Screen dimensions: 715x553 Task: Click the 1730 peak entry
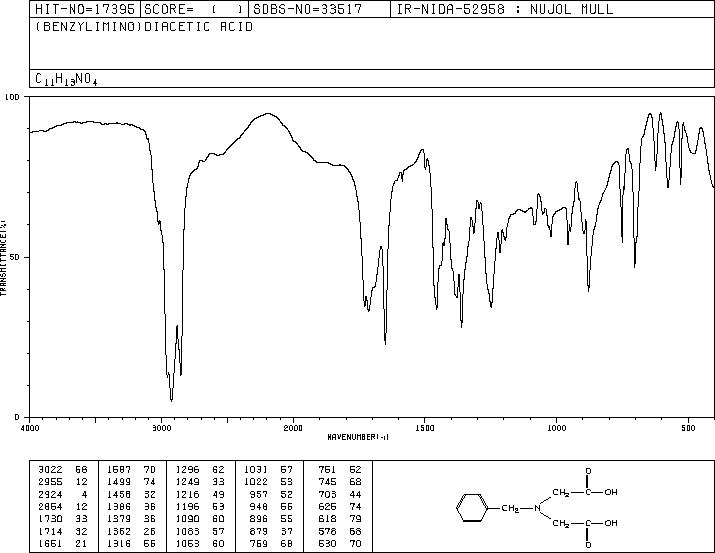click(x=62, y=519)
